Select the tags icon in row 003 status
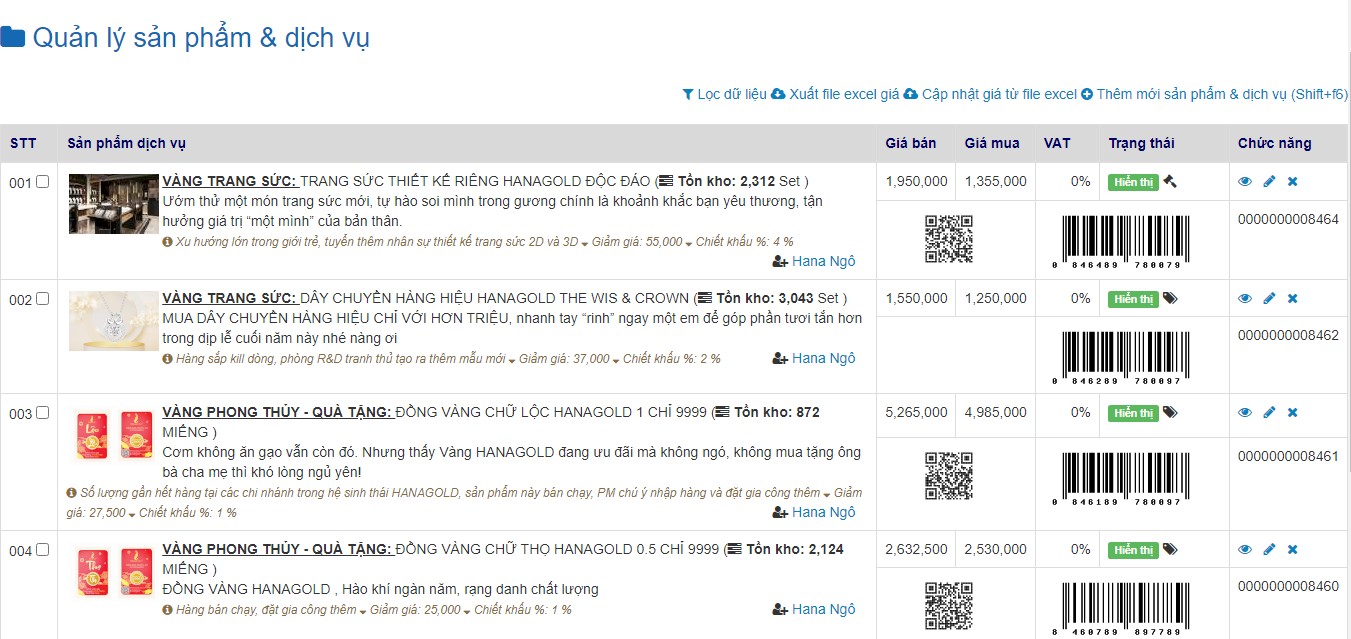The image size is (1351, 639). pyautogui.click(x=1170, y=413)
